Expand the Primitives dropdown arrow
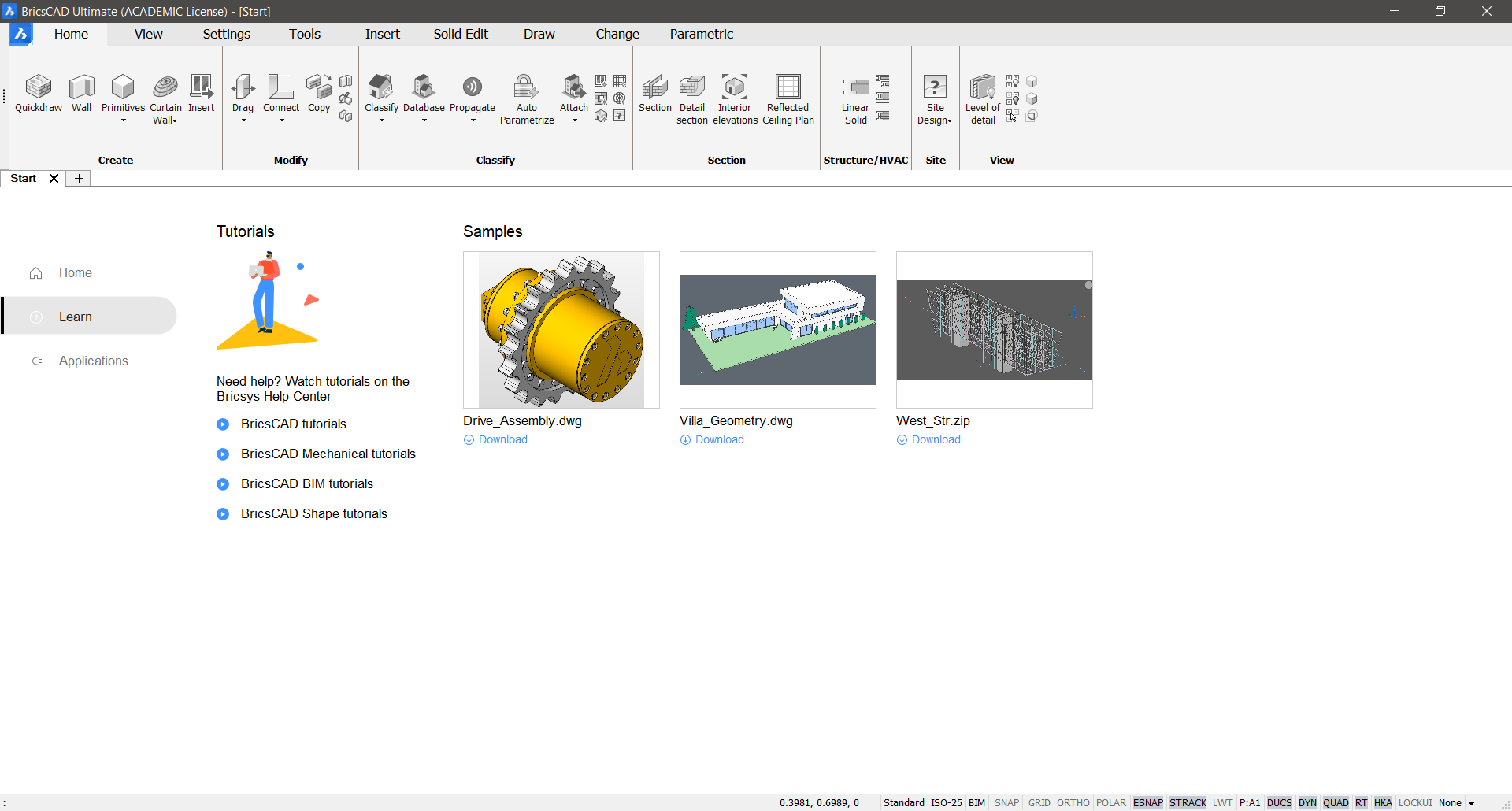 click(124, 120)
